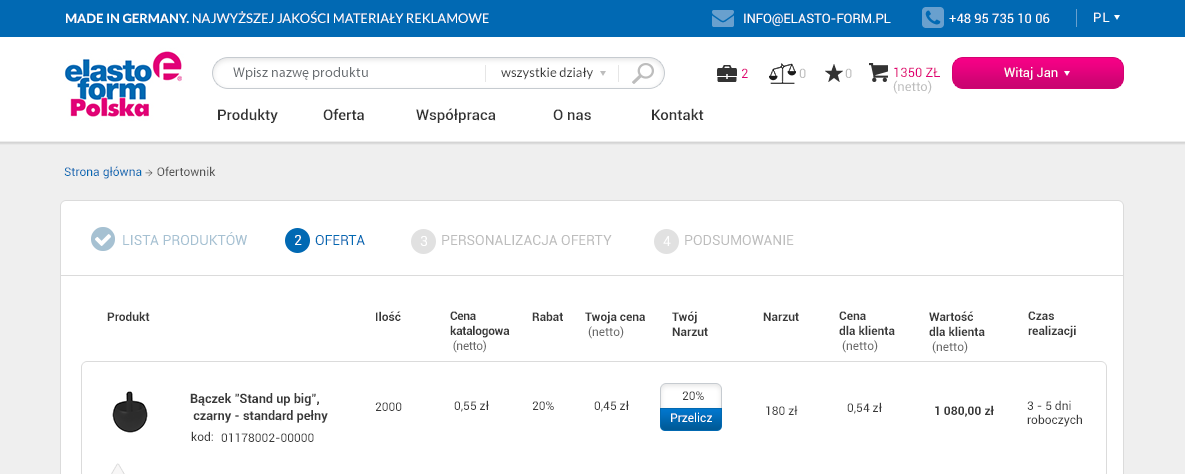Click the product code 01178002-00000
The image size is (1185, 474).
[267, 438]
